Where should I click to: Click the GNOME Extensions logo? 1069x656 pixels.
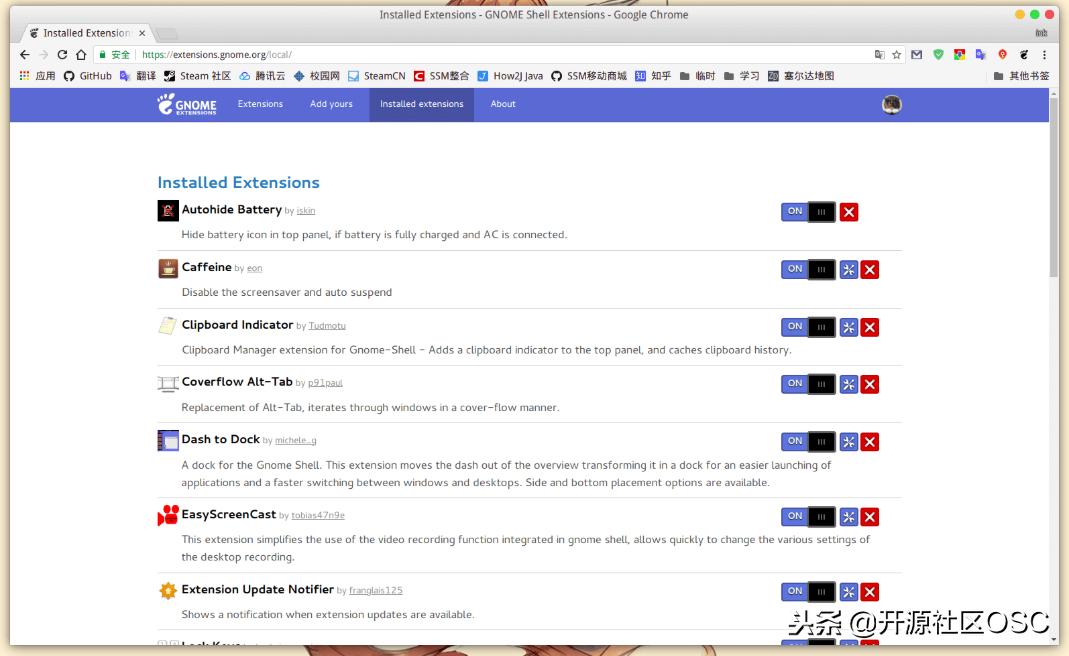[187, 104]
